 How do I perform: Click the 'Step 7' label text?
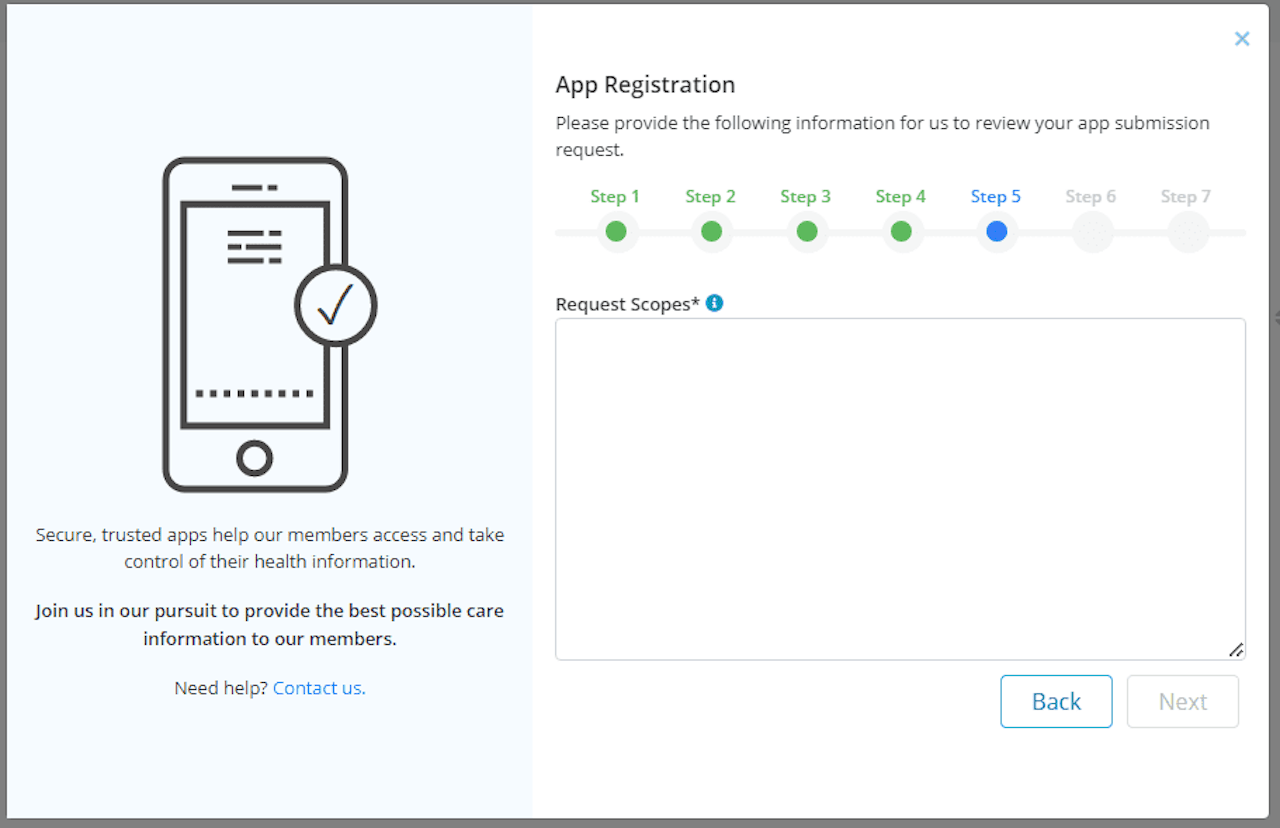1186,196
